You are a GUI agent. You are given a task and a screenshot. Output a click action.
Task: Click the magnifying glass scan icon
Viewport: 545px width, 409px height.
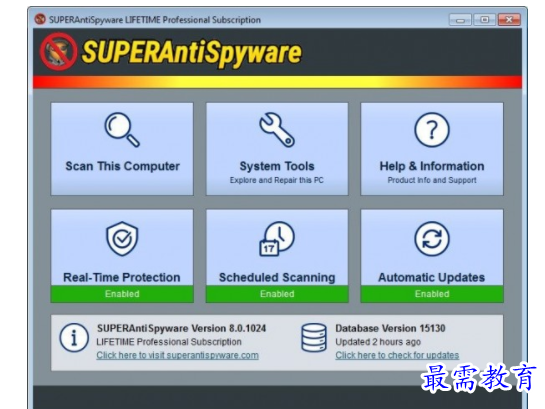(122, 130)
